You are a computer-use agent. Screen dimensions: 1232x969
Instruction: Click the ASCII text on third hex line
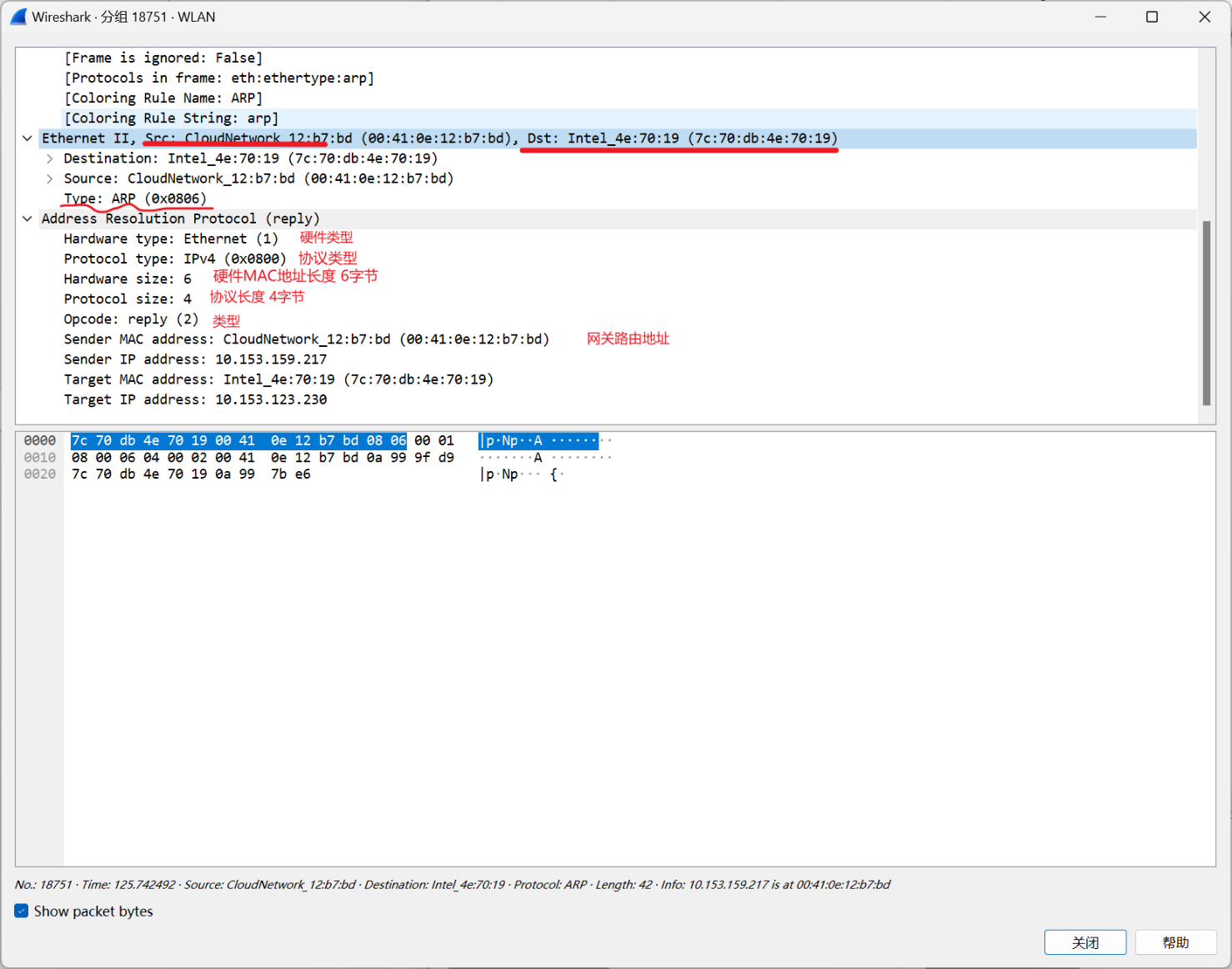pos(522,474)
